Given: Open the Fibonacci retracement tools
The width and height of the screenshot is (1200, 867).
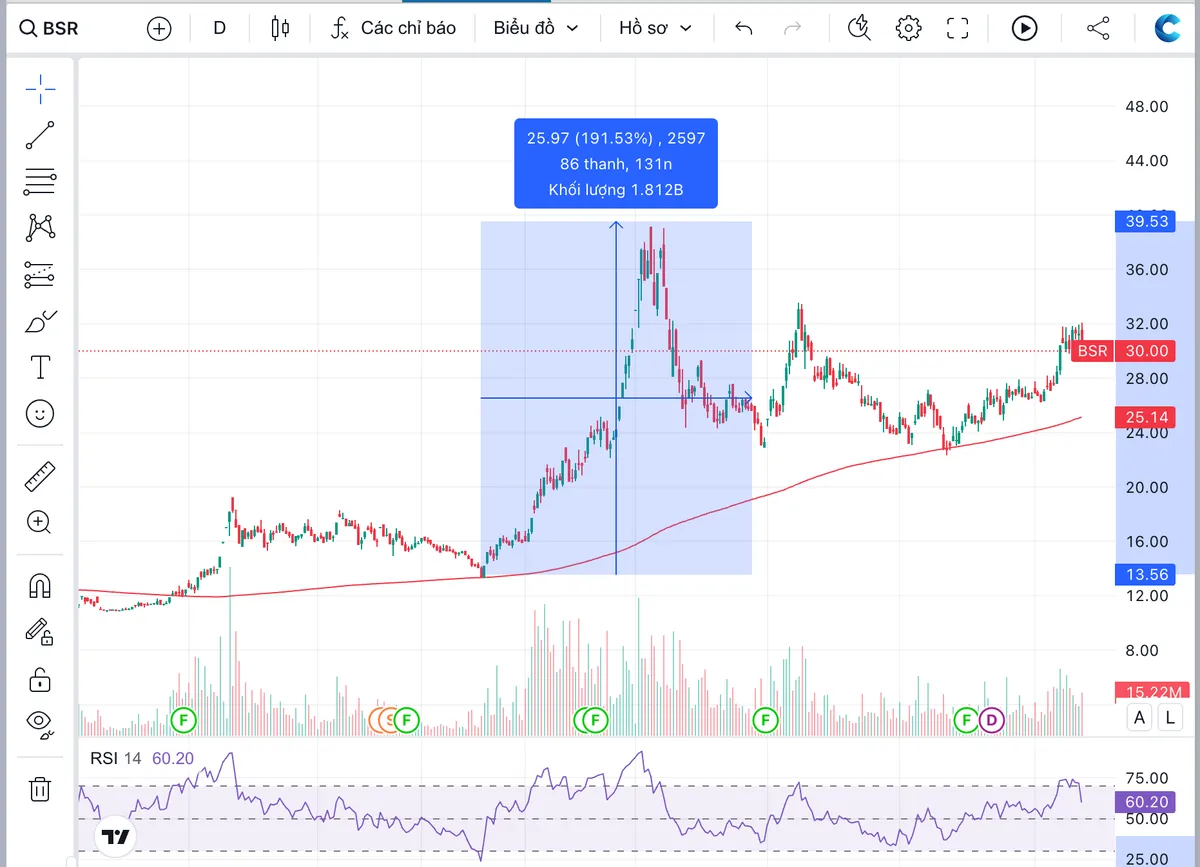Looking at the screenshot, I should (40, 181).
